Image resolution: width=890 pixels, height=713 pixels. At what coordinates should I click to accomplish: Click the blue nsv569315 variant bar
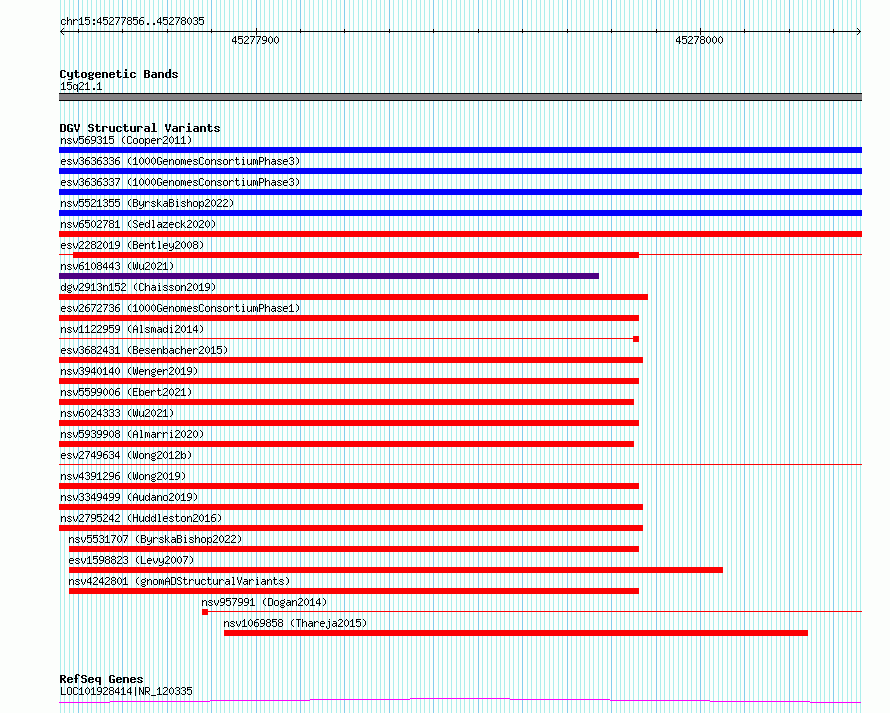(x=460, y=150)
